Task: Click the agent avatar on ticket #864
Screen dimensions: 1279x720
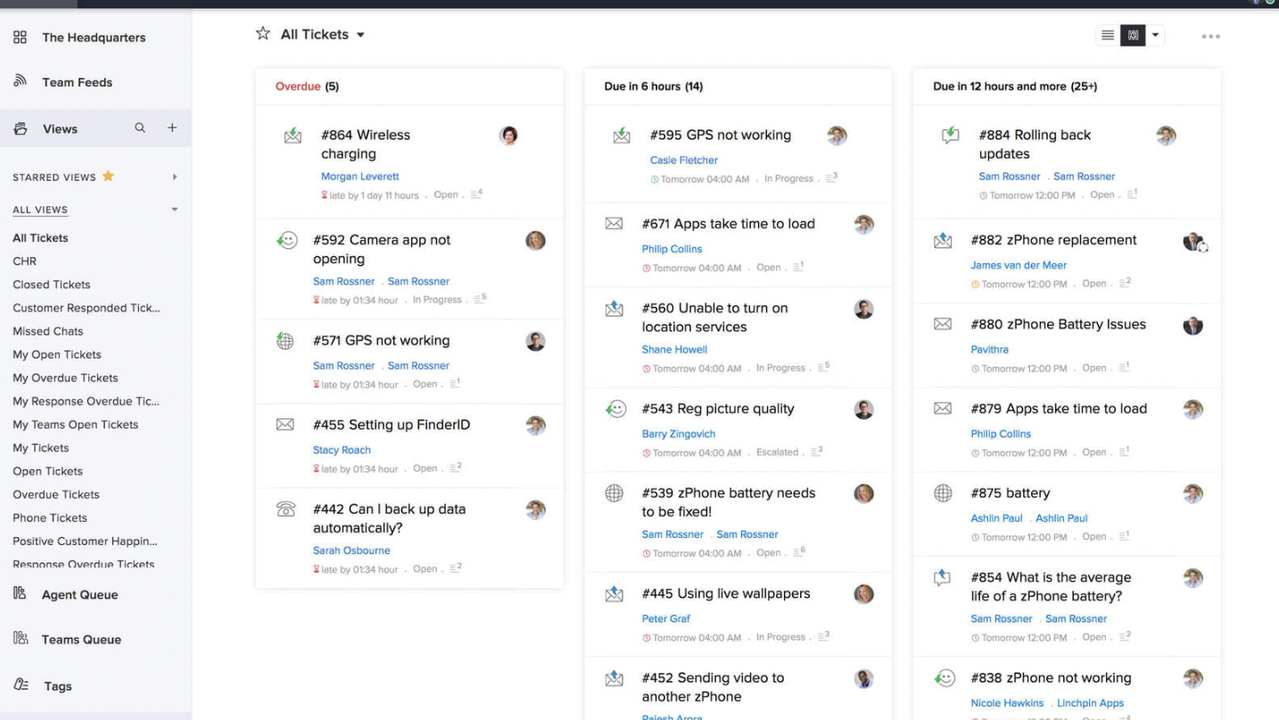Action: 508,136
